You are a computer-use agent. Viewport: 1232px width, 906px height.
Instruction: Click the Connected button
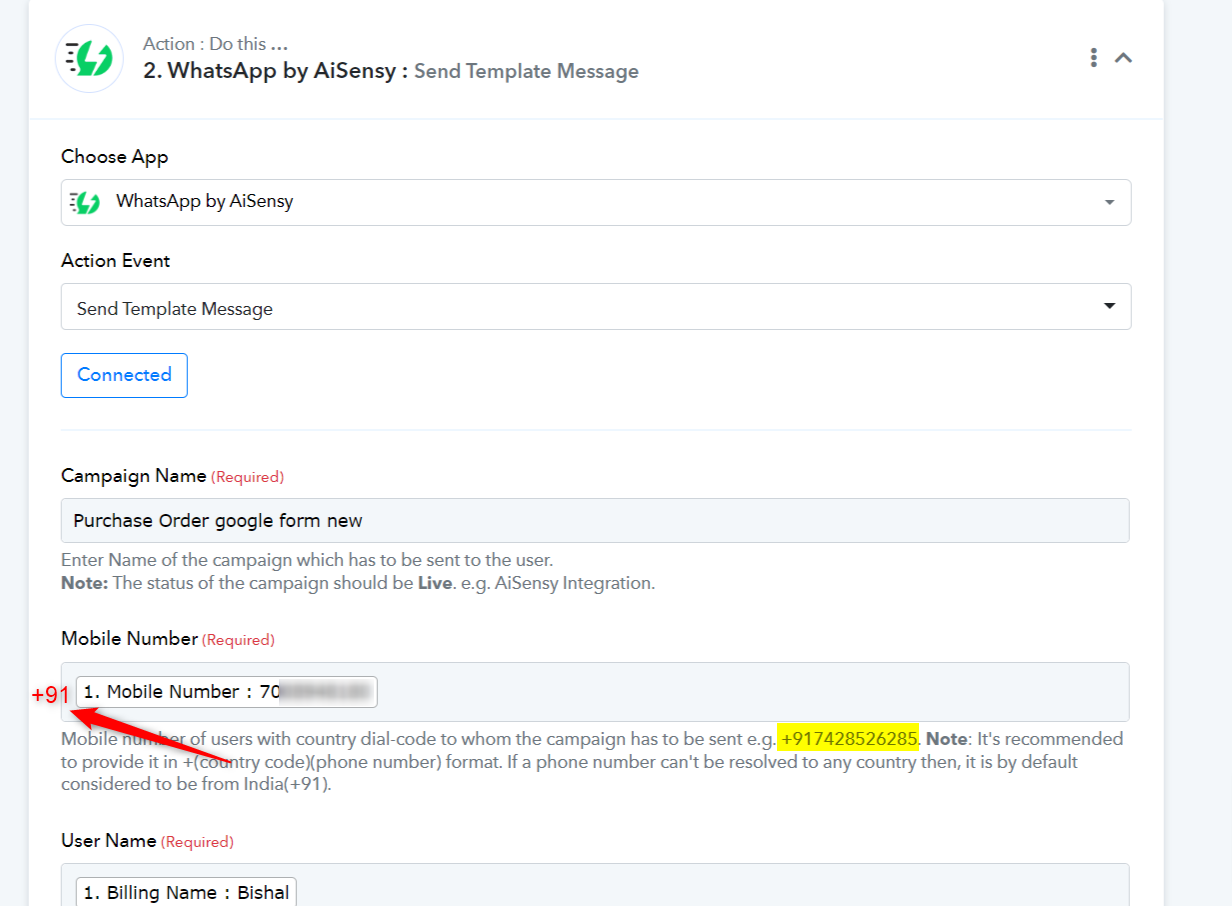124,375
